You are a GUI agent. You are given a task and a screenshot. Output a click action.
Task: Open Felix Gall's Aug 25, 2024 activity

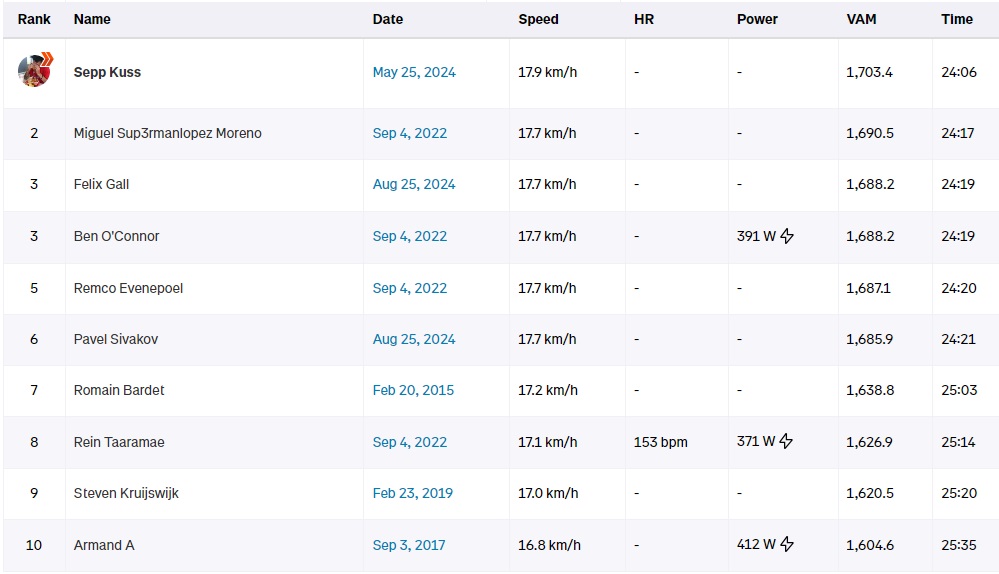pyautogui.click(x=414, y=185)
